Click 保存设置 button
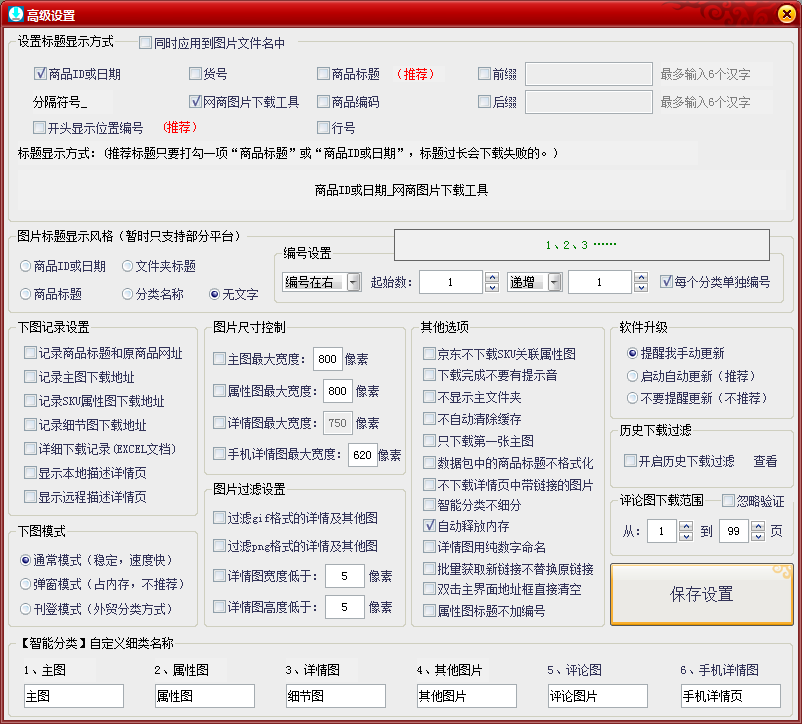The width and height of the screenshot is (802, 724). pos(702,594)
